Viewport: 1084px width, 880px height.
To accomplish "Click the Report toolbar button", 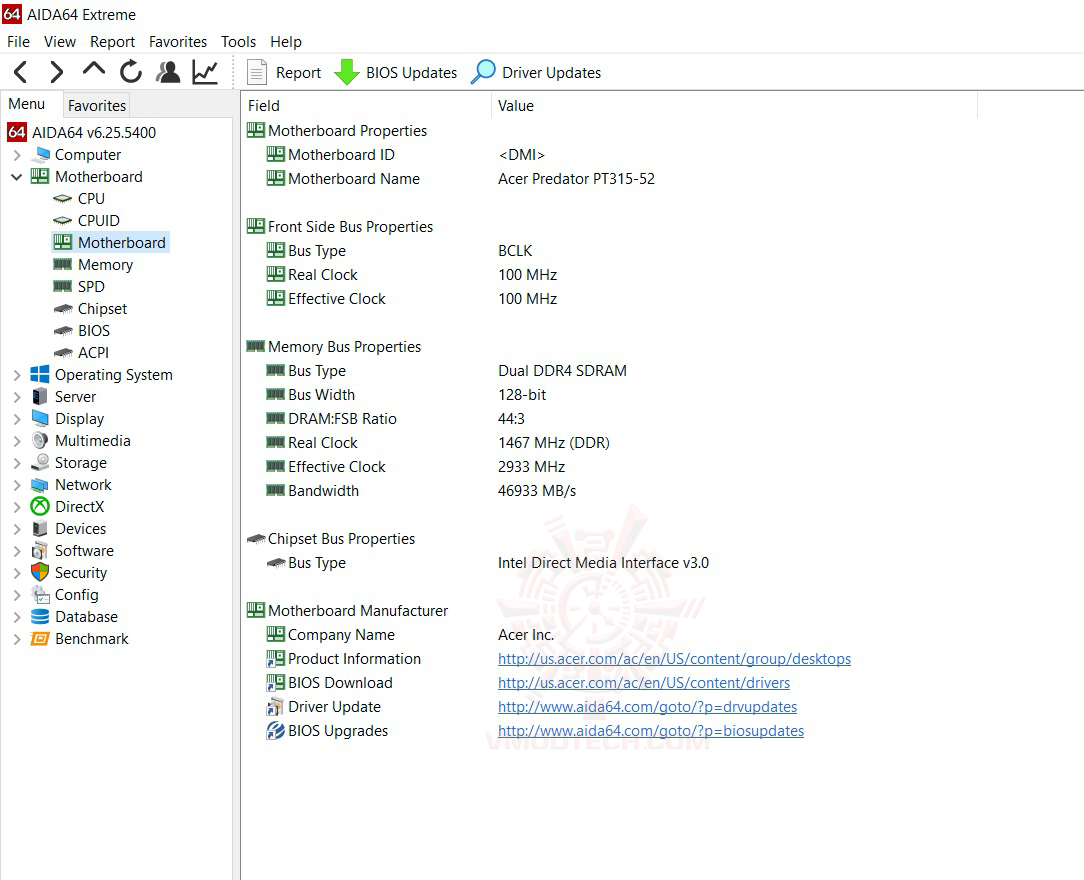I will [284, 72].
